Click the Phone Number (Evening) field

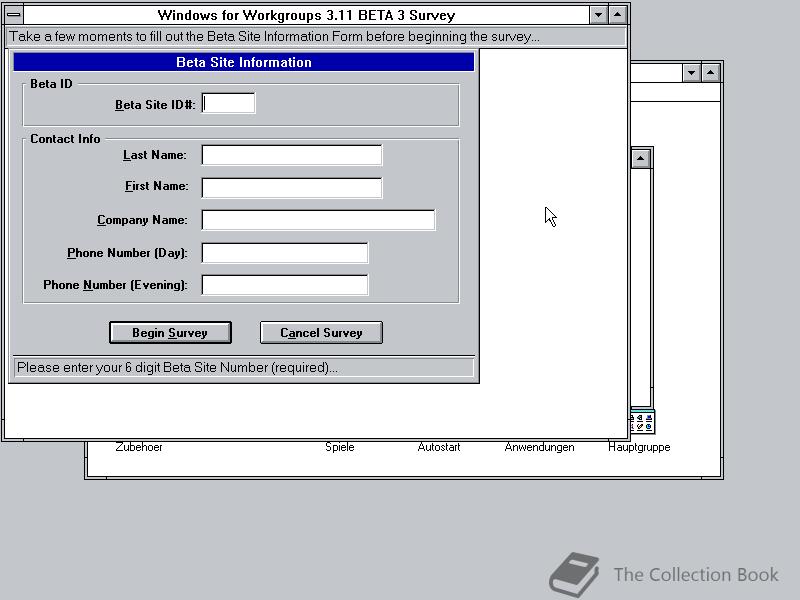[x=285, y=285]
